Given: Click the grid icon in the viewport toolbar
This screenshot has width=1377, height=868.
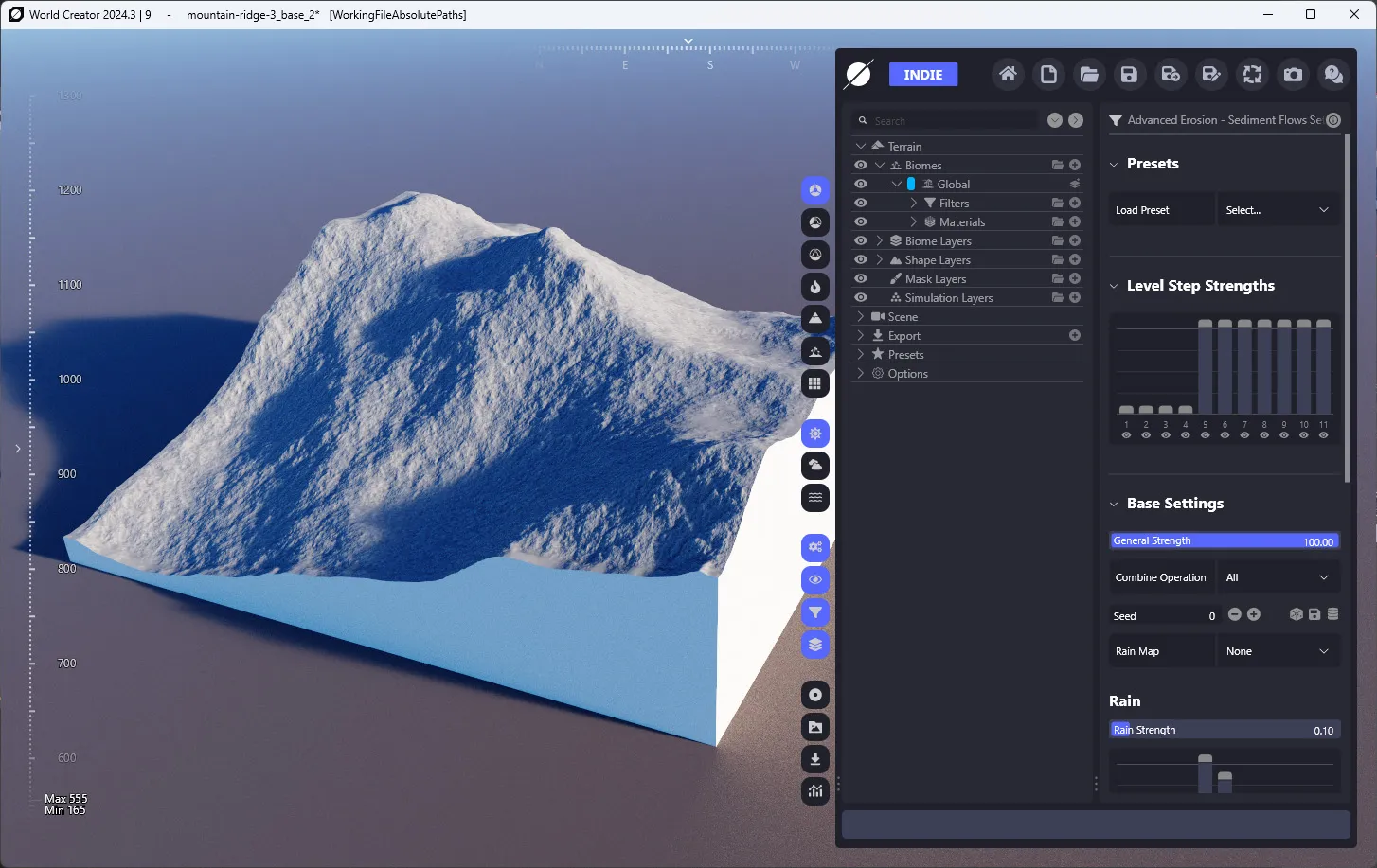Looking at the screenshot, I should click(815, 383).
